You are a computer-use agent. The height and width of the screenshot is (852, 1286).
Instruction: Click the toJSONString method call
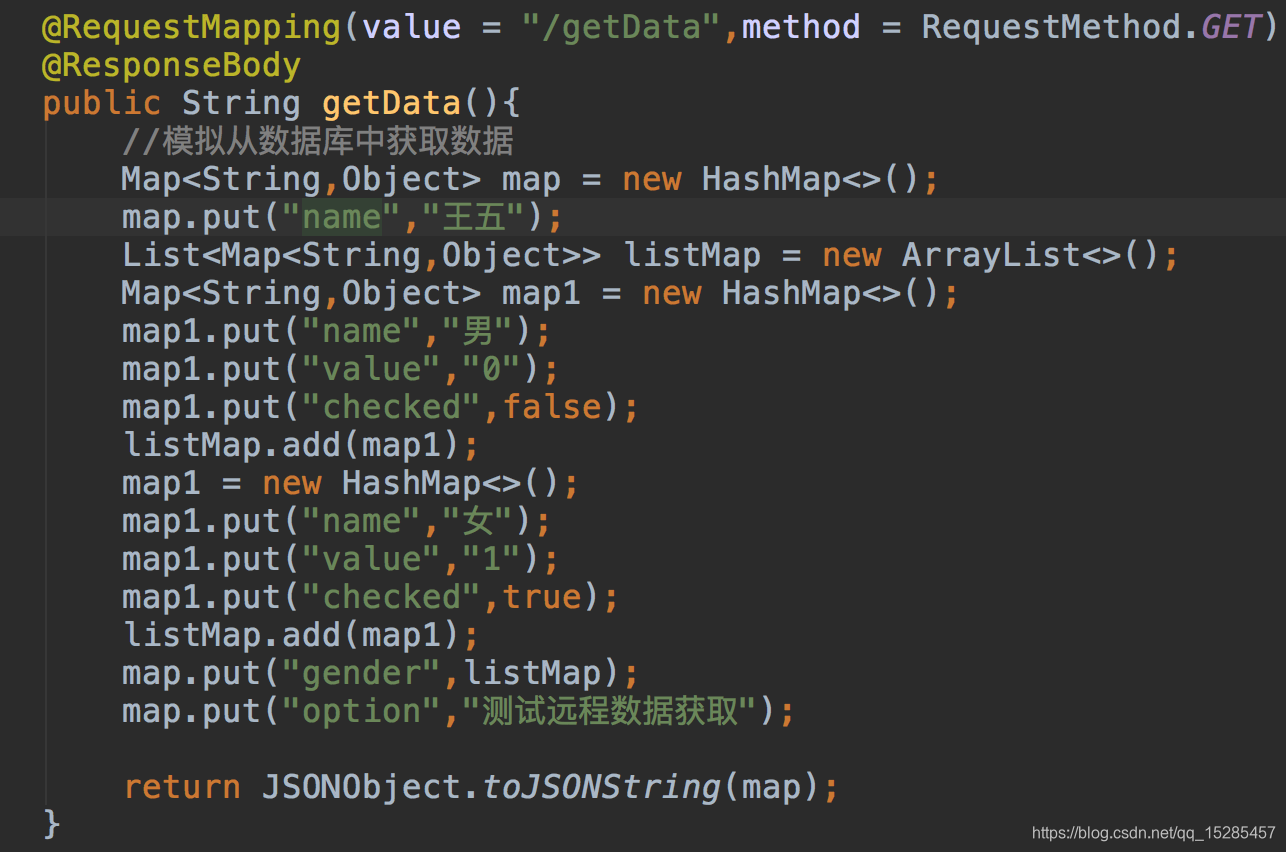click(x=601, y=787)
